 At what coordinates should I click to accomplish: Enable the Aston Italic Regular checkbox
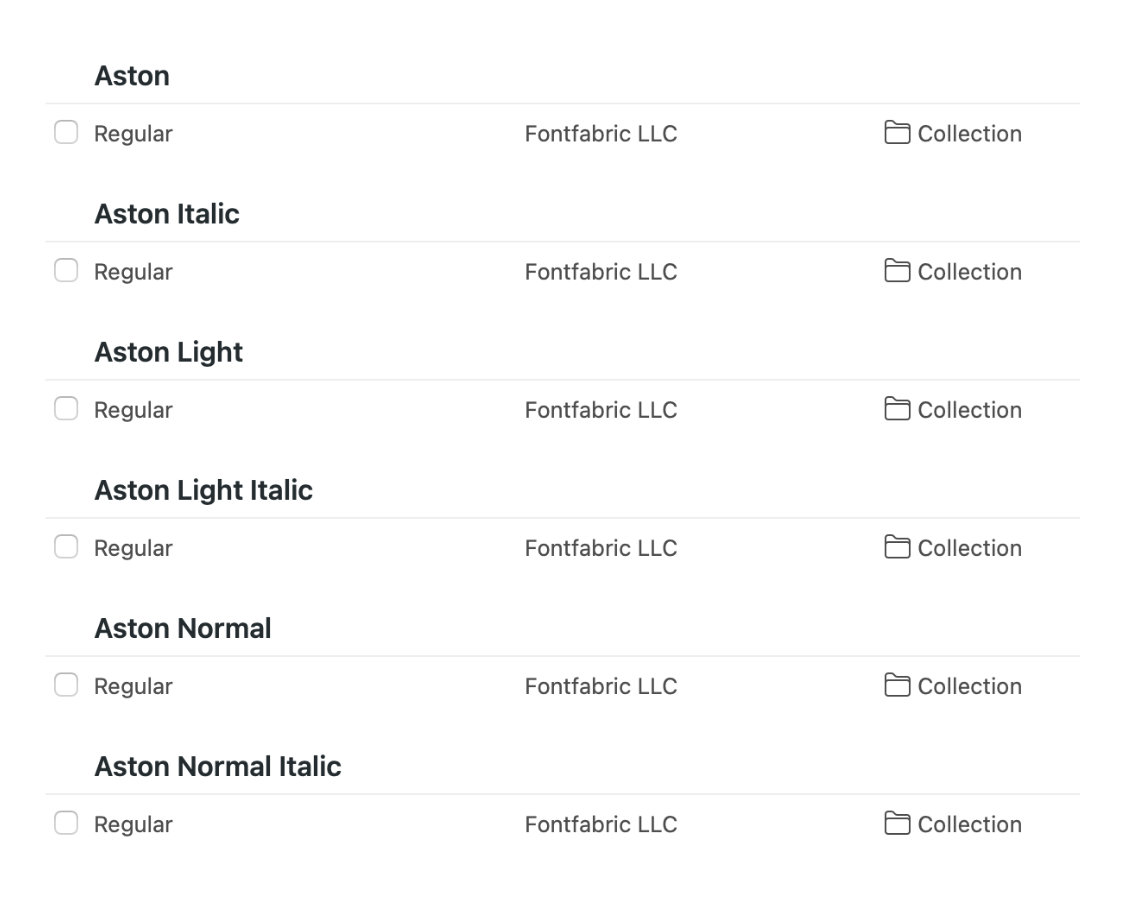click(x=66, y=270)
